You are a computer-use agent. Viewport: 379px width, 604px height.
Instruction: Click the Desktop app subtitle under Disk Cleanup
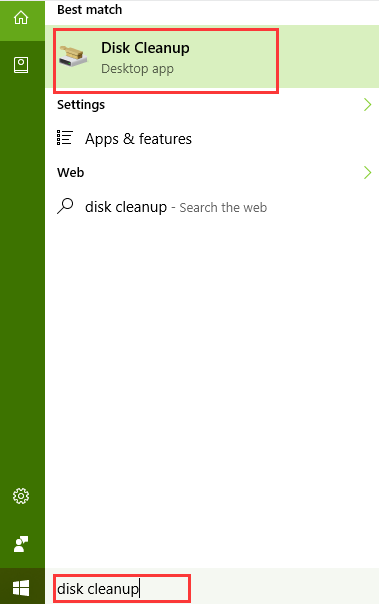(x=137, y=69)
